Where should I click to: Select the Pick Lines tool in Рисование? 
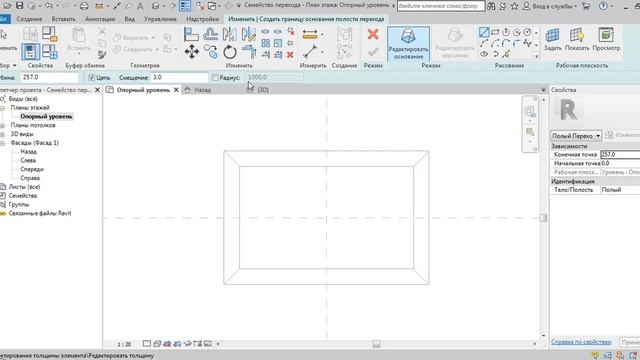[506, 54]
